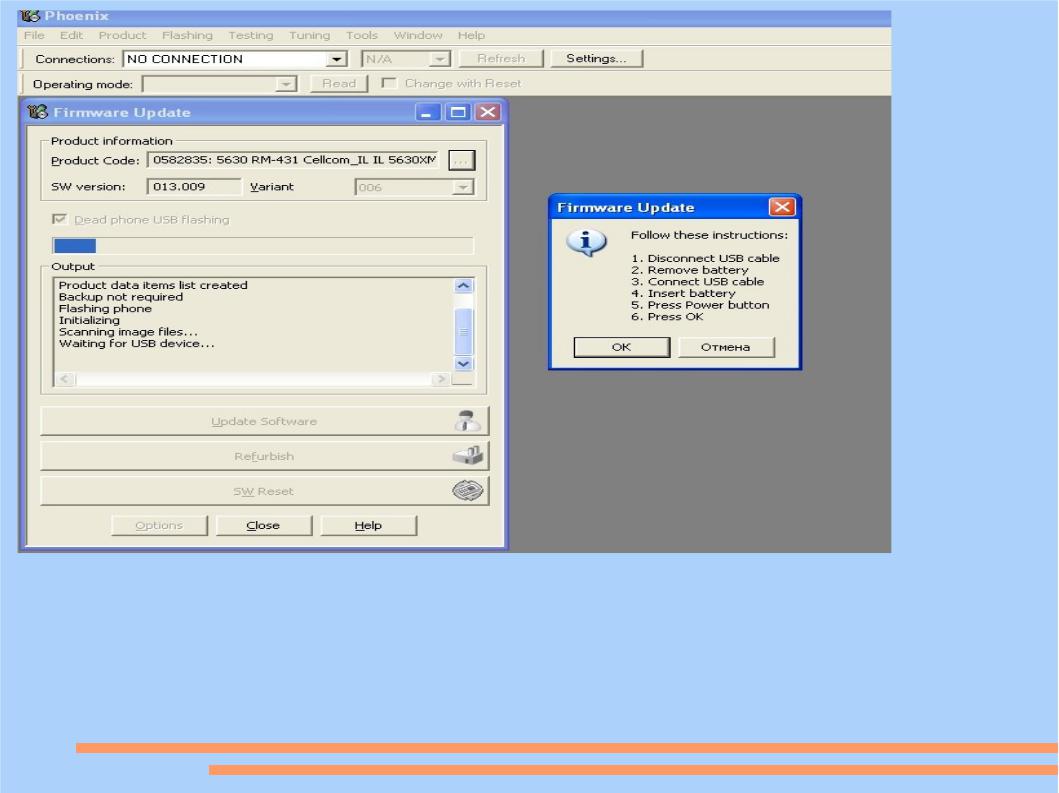Open the Tools menu
The image size is (1059, 793).
[x=361, y=35]
